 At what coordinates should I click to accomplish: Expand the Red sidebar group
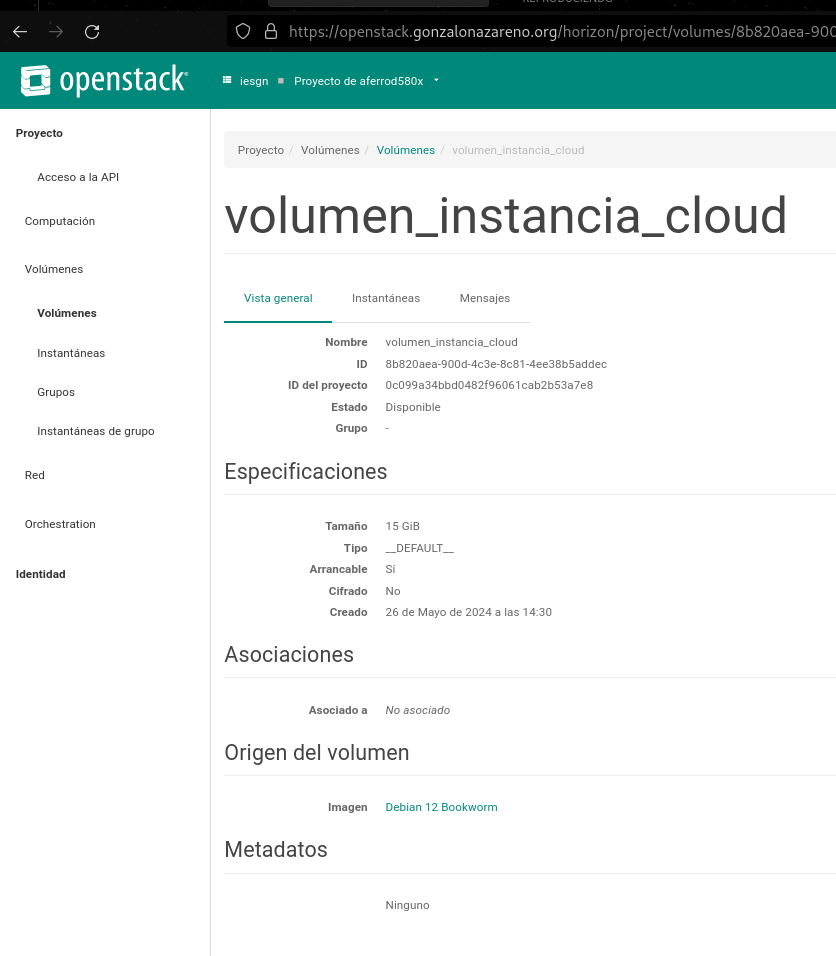[35, 475]
